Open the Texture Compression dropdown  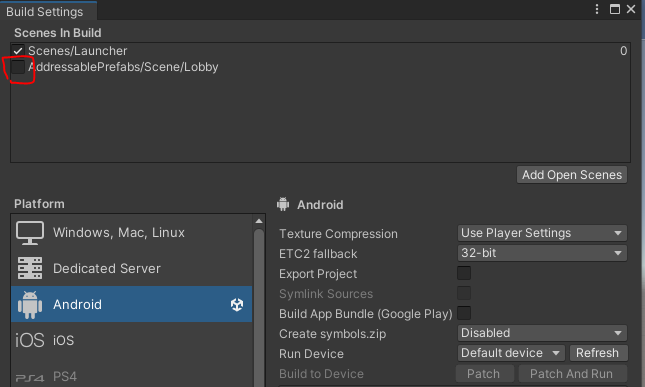542,233
